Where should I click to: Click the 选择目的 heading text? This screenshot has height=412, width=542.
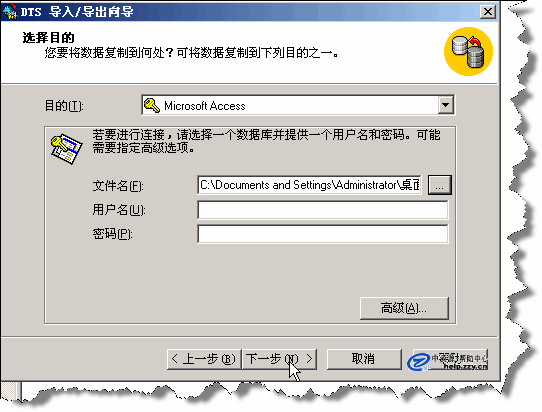click(x=48, y=37)
